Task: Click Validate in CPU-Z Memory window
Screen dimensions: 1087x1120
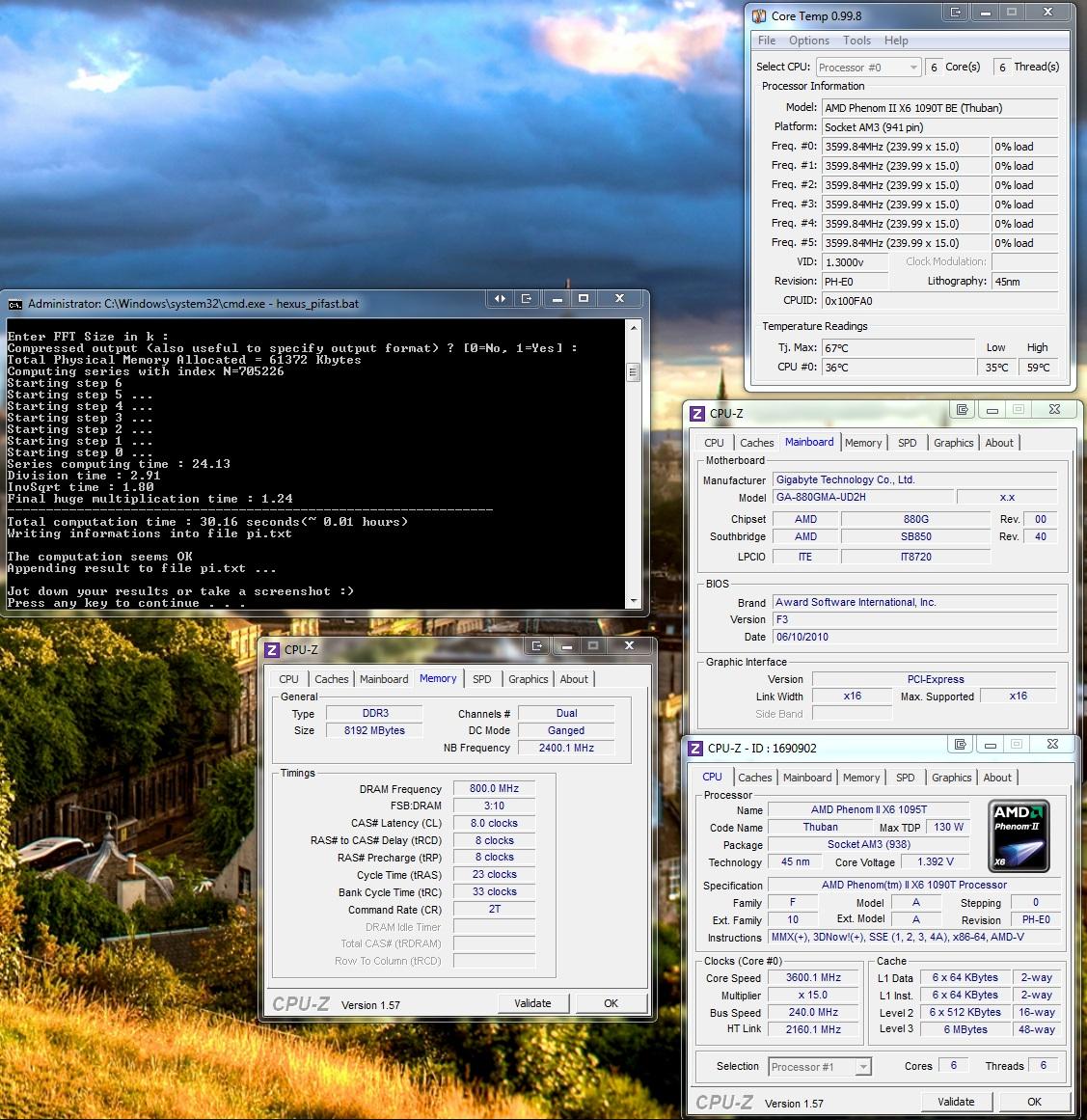Action: [532, 1003]
